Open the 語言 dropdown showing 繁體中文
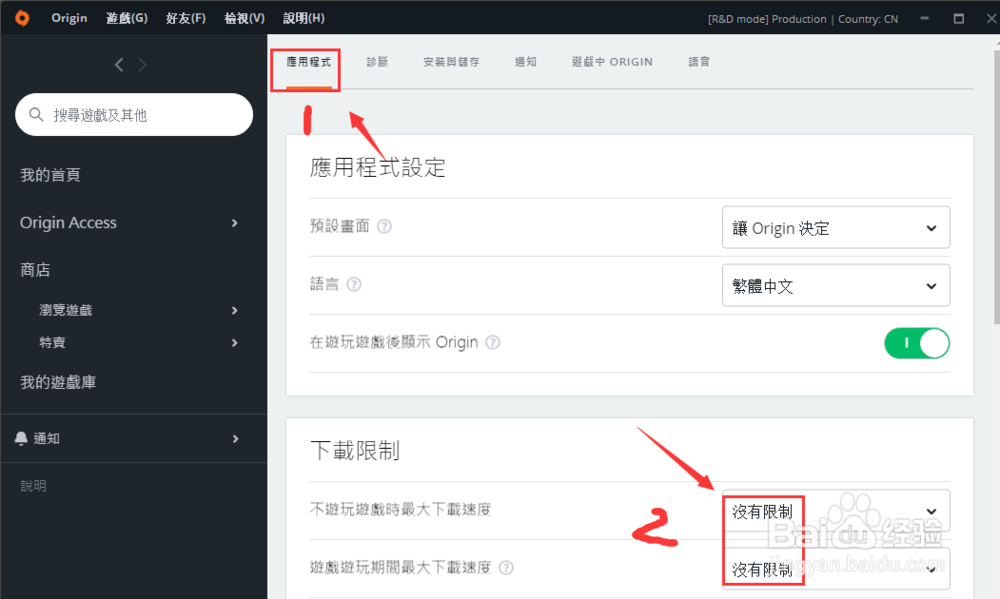 click(836, 286)
